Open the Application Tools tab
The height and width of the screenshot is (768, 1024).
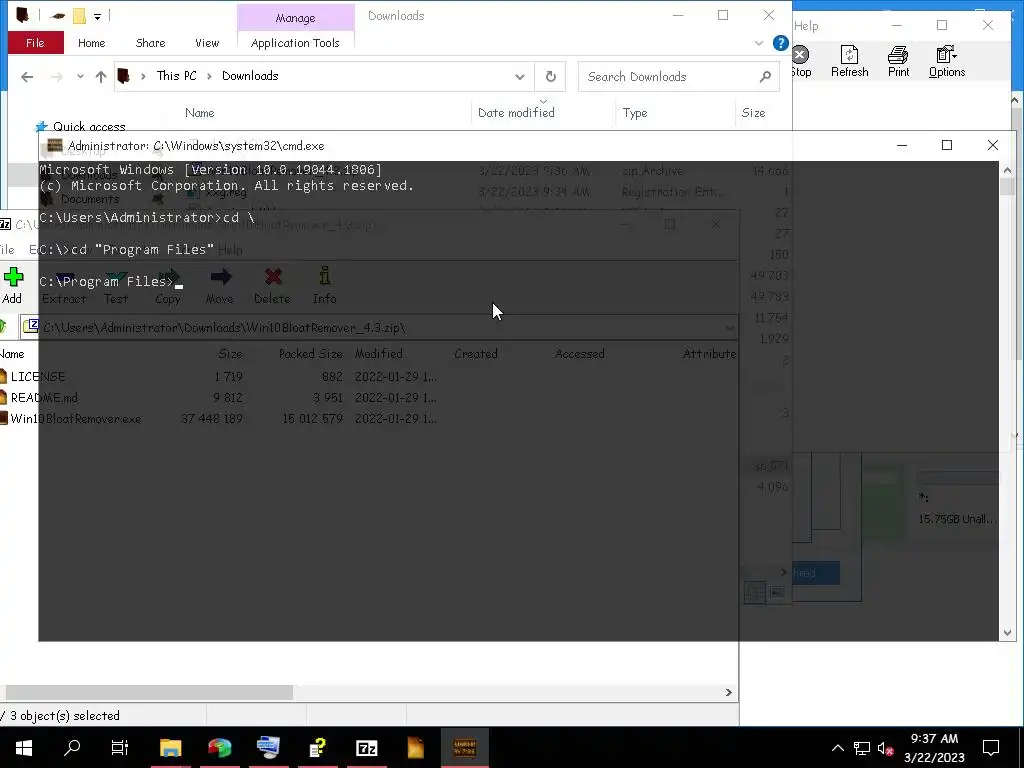[x=295, y=43]
